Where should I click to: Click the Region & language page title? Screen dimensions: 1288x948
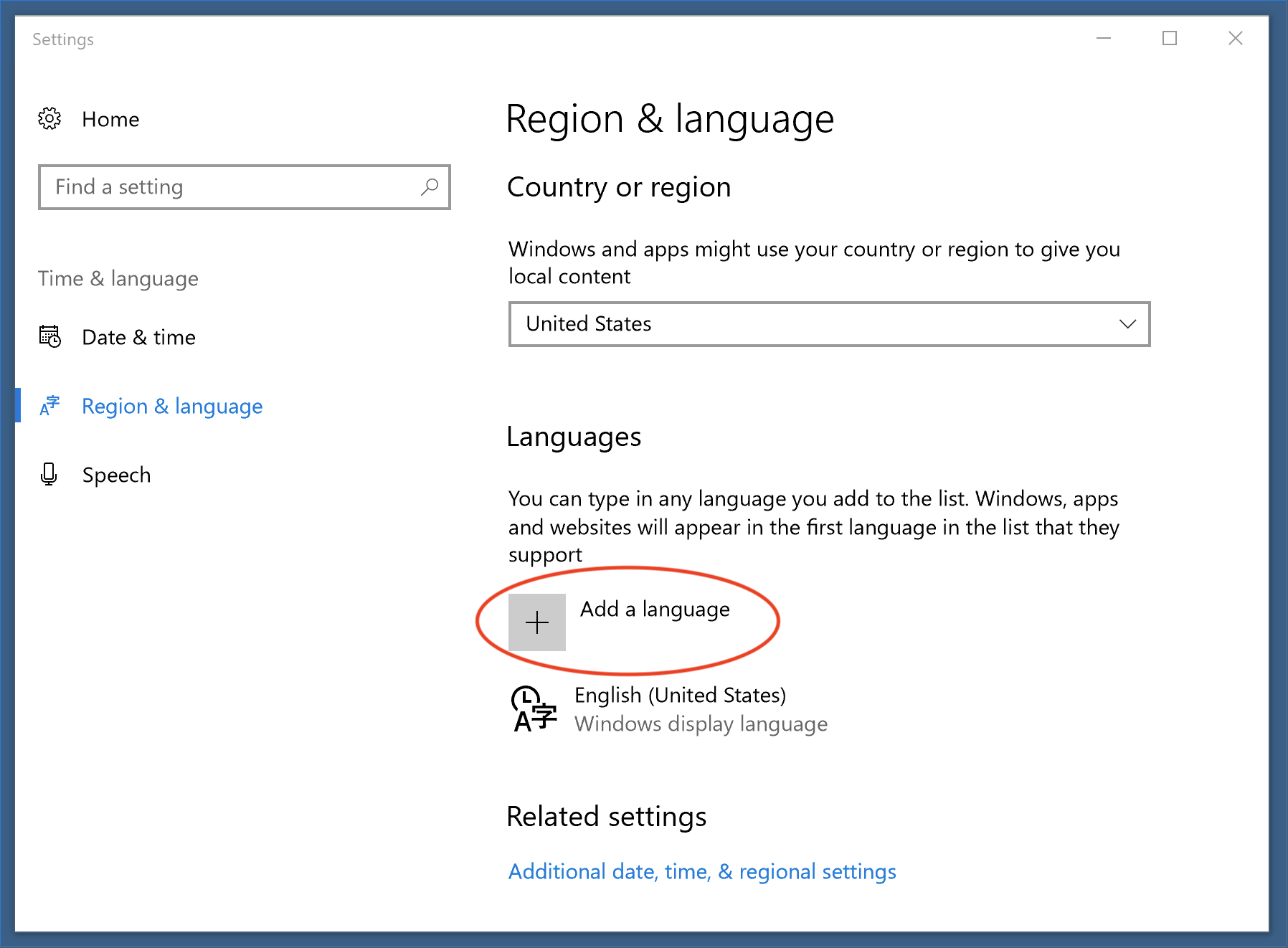[670, 119]
